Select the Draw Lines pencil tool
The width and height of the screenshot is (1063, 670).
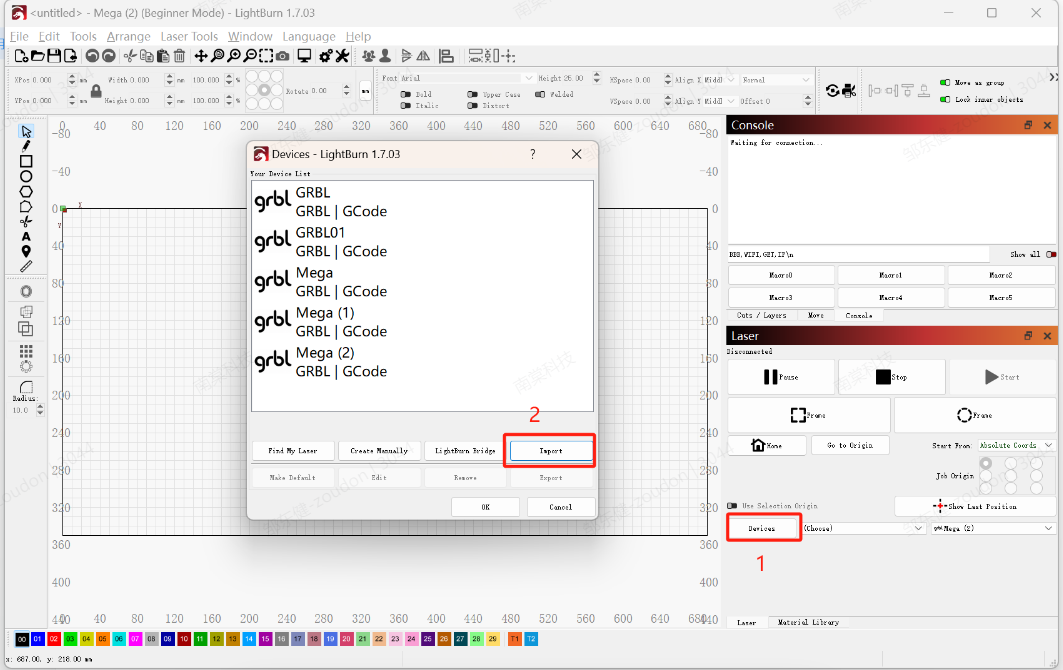[26, 146]
